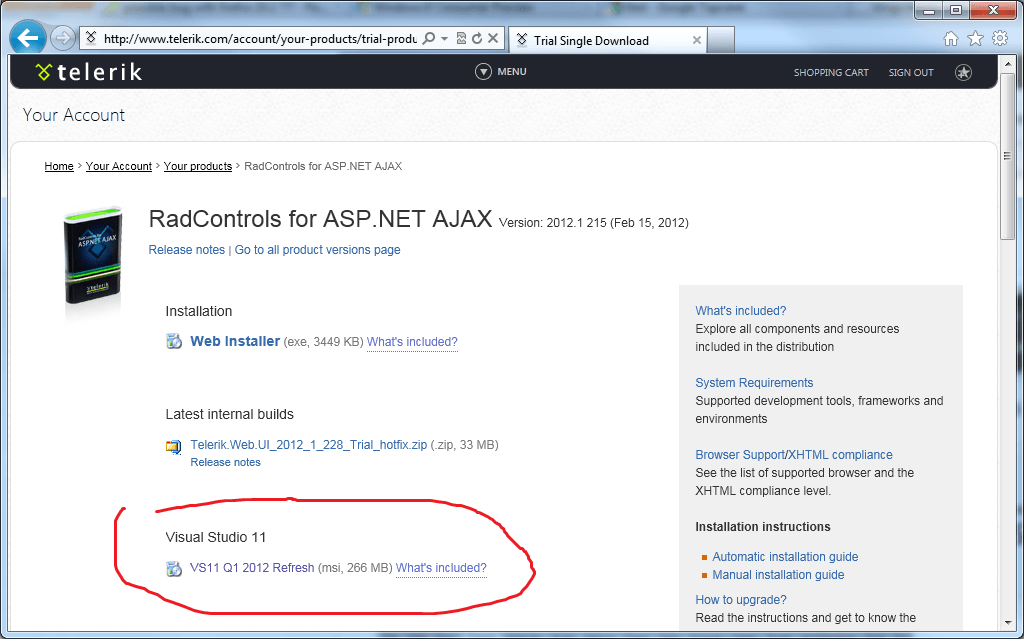Open Go to all product versions page link
1024x639 pixels.
317,250
